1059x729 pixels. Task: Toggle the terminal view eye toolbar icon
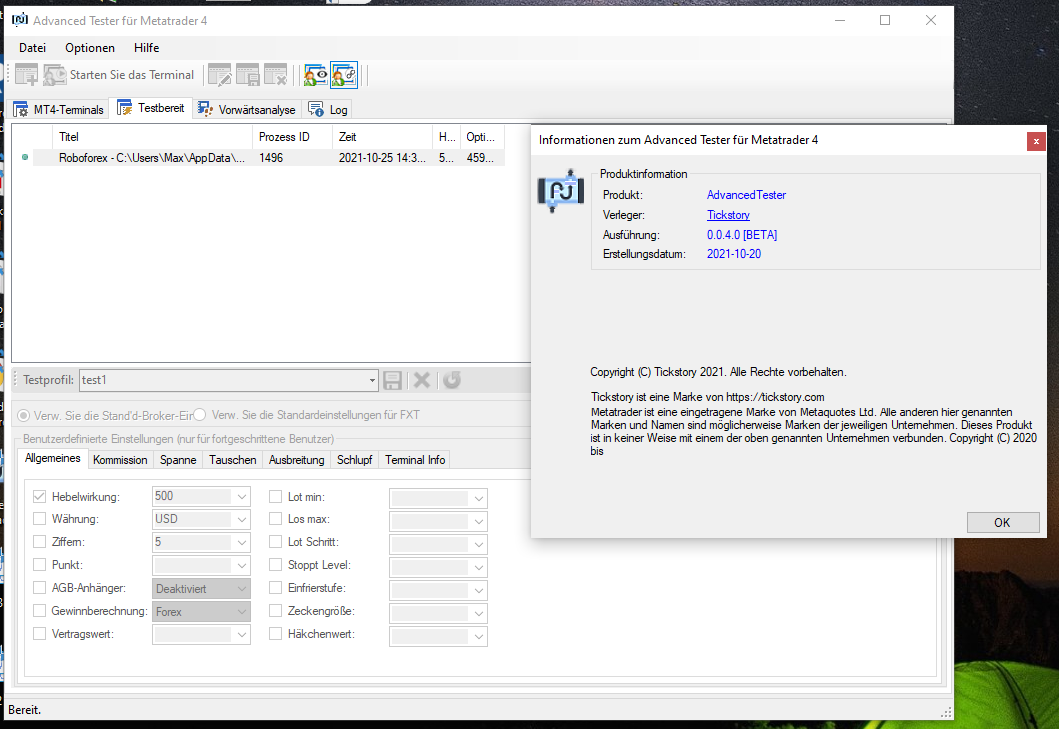[315, 75]
